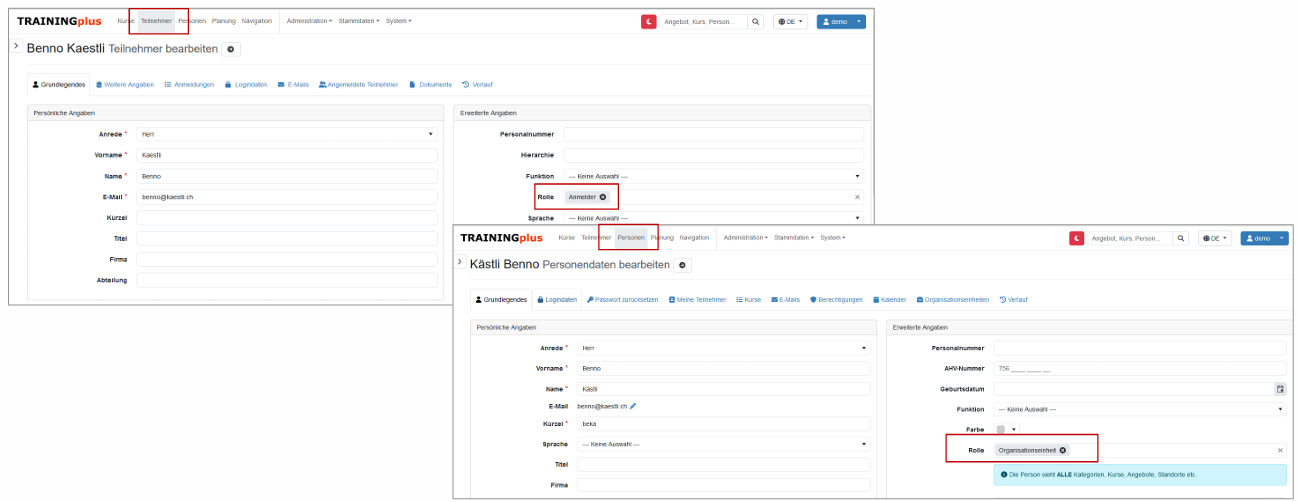Edit e-mail with pencil icon
The image size is (1298, 502).
(x=633, y=406)
